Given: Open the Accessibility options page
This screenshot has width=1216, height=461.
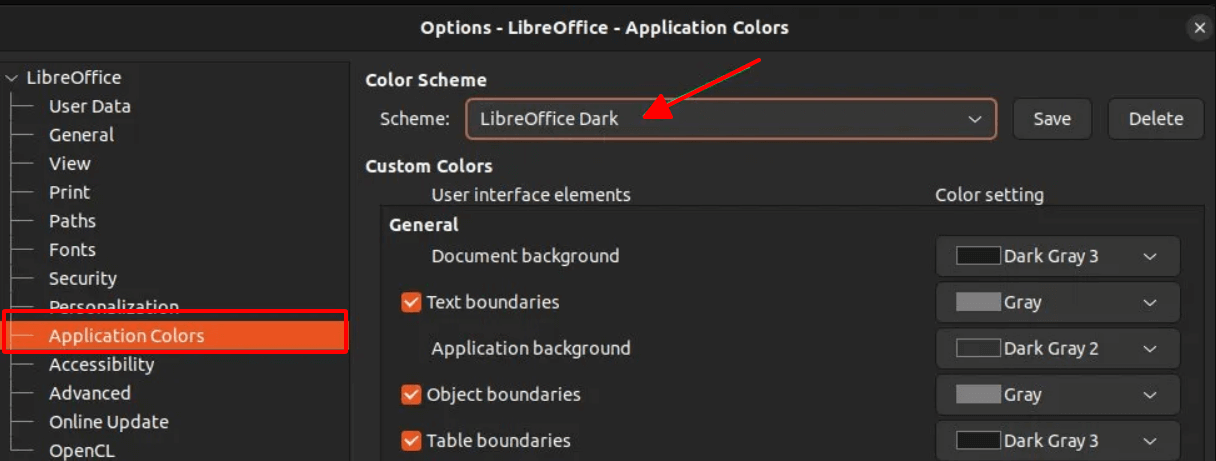Looking at the screenshot, I should click(x=101, y=365).
